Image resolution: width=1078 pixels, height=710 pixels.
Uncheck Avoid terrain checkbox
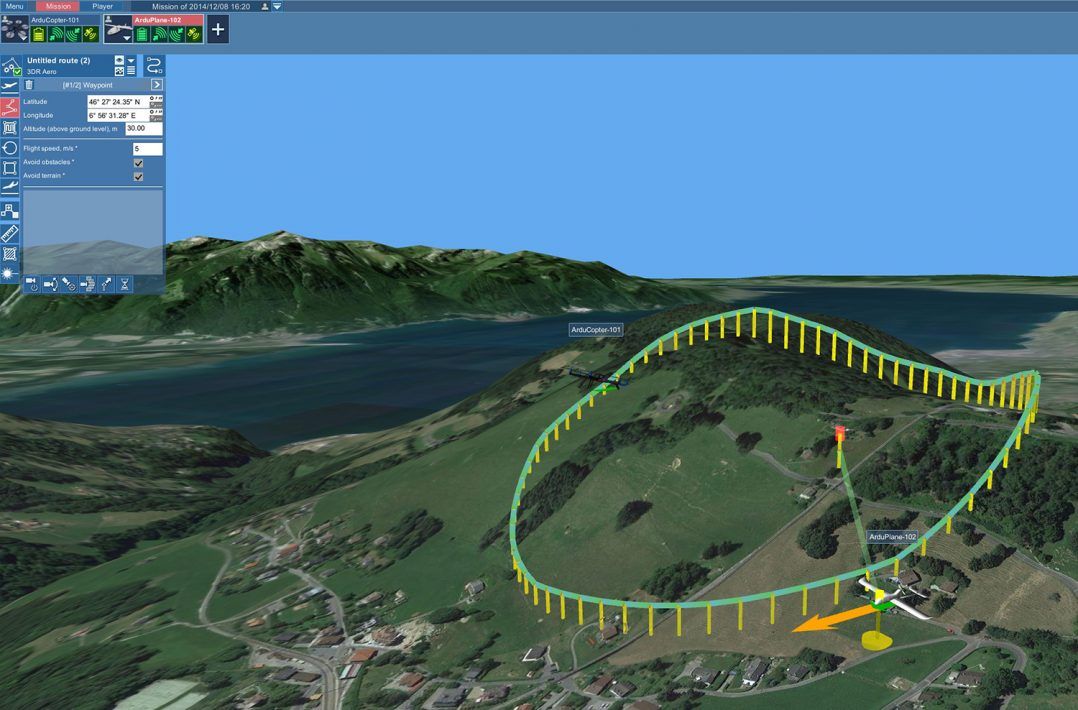pos(138,177)
